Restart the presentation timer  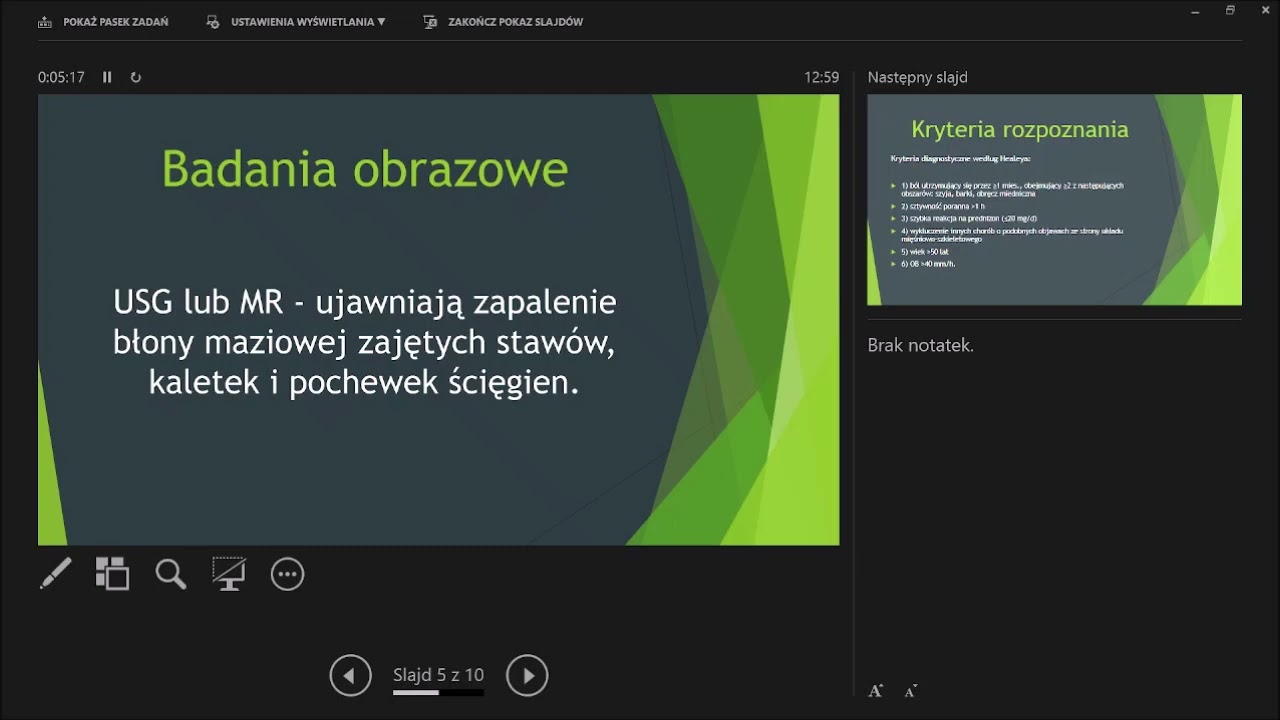coord(136,77)
